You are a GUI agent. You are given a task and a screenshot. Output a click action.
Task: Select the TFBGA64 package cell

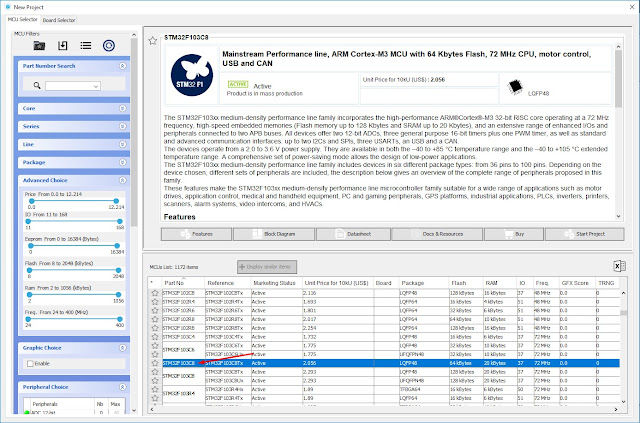click(424, 389)
